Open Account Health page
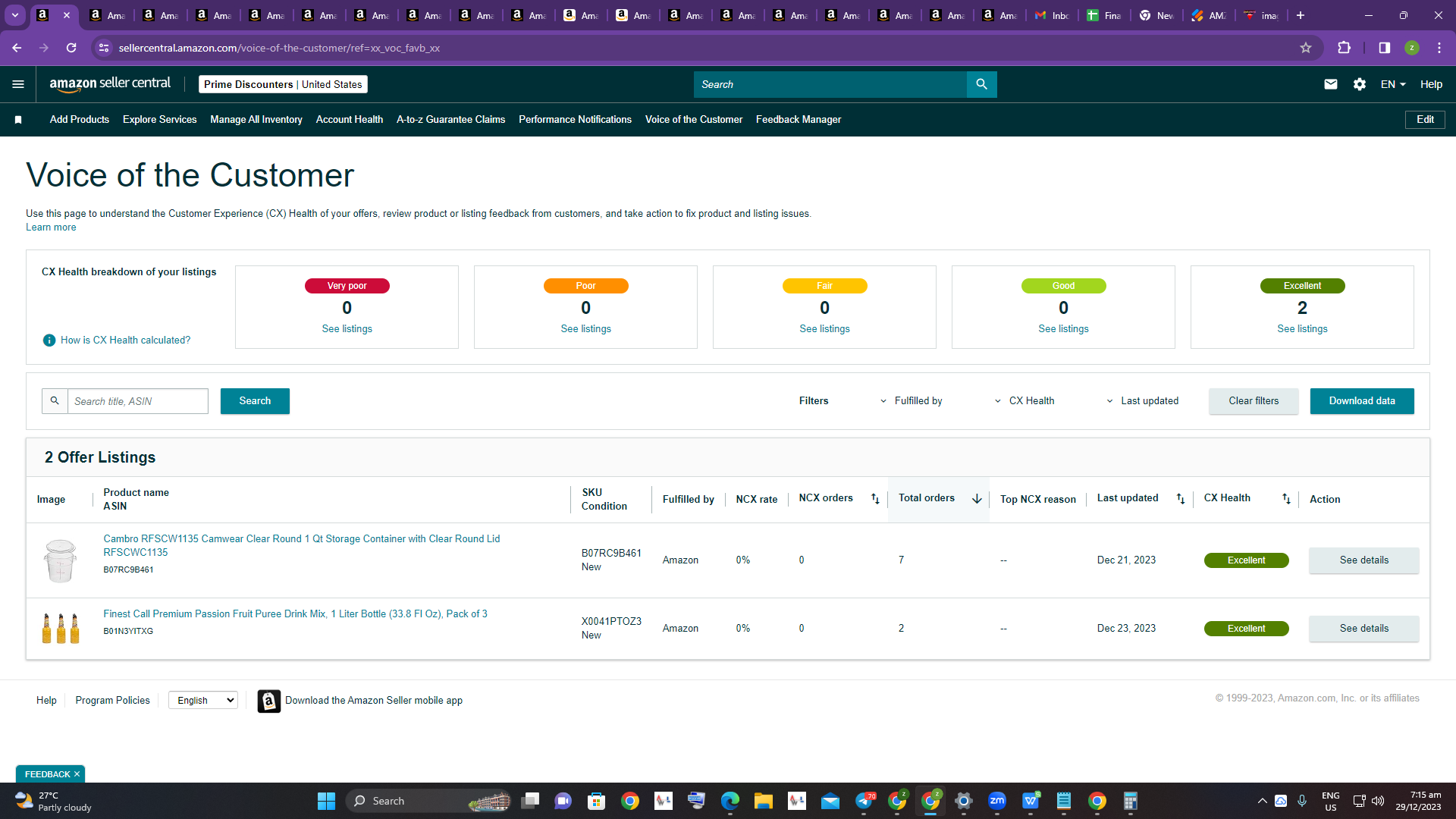 pos(350,120)
